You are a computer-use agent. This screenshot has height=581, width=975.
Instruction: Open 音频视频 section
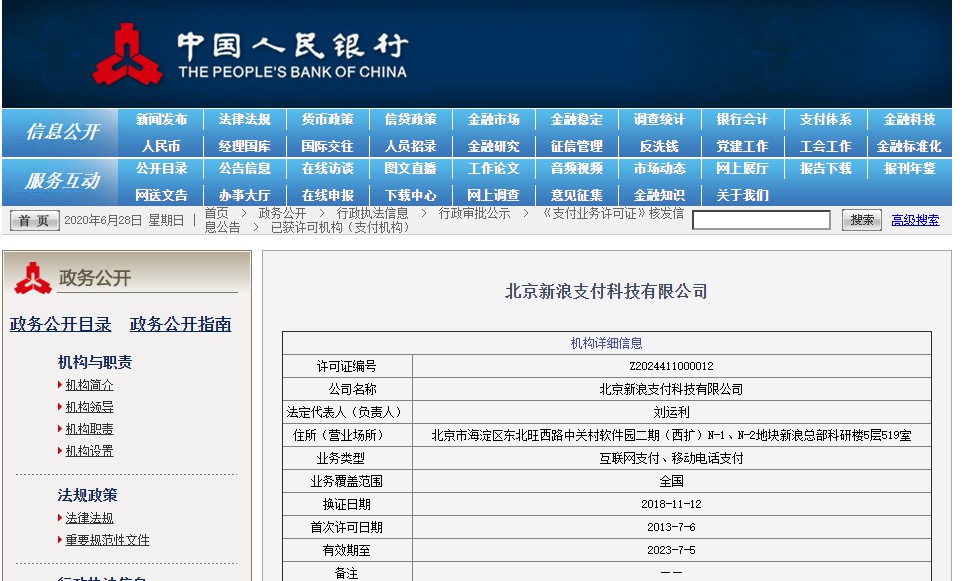click(x=576, y=169)
